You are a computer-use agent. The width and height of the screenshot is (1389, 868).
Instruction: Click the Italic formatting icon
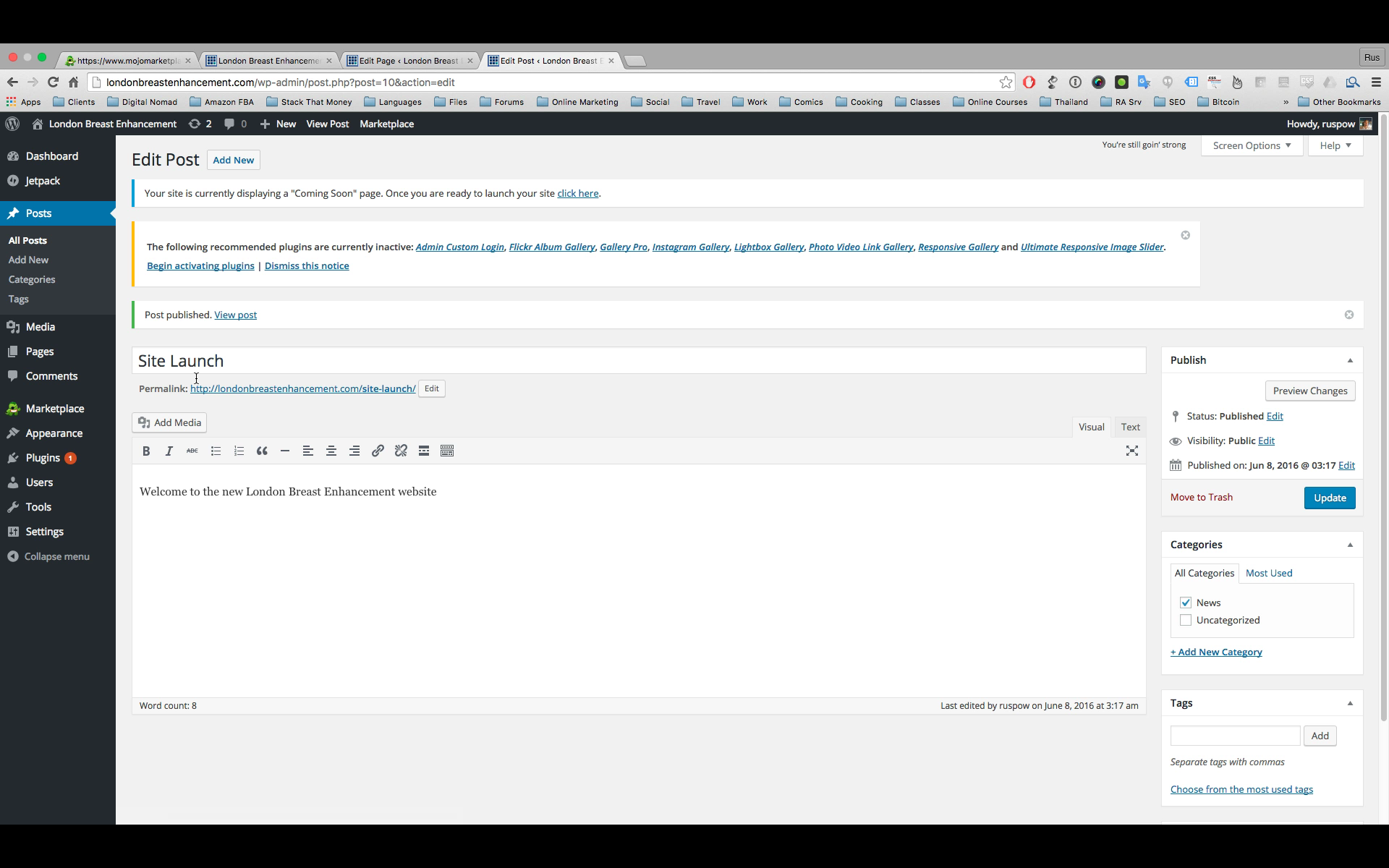(169, 450)
